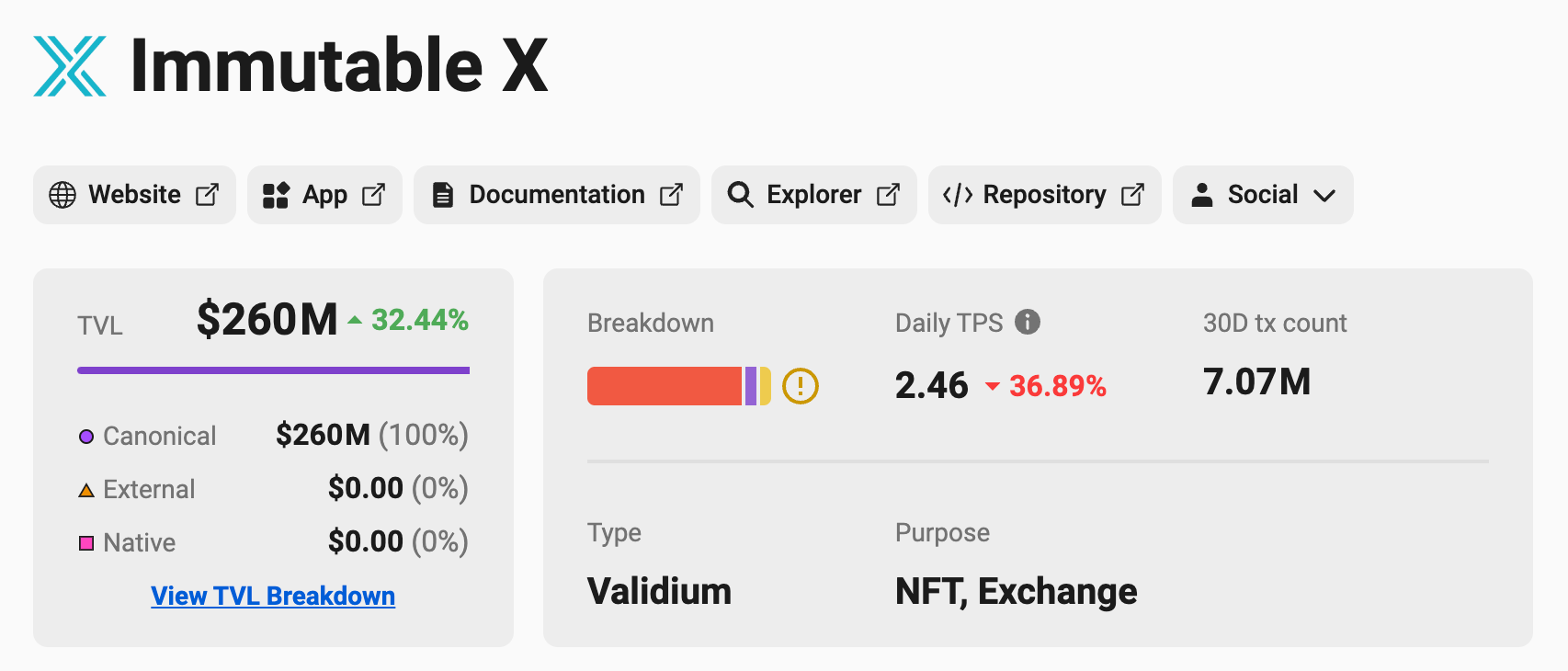Screen dimensions: 1568x671
Task: Click the Explorer magnifying glass icon
Action: (740, 195)
